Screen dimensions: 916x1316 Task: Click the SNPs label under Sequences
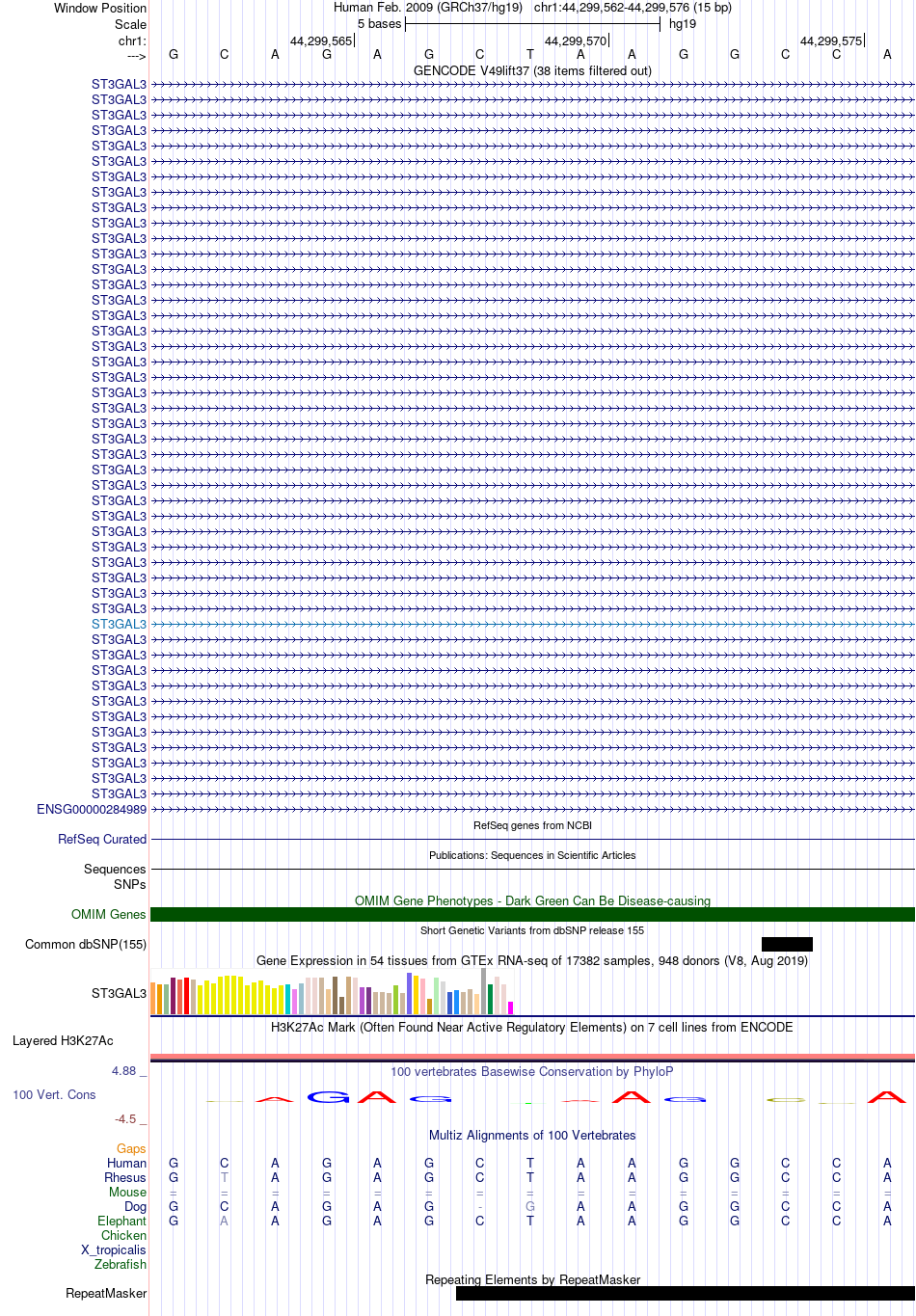130,884
